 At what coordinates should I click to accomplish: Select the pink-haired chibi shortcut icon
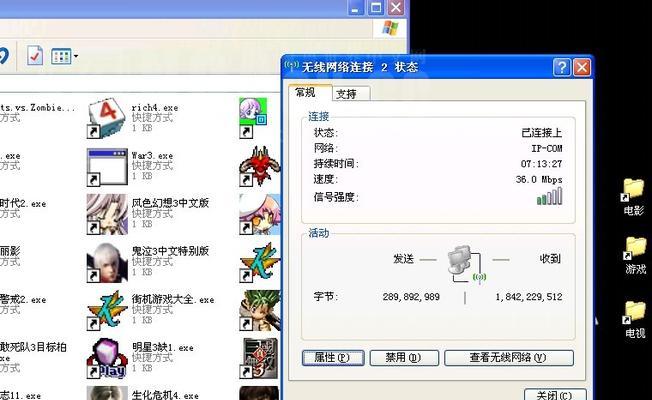[x=259, y=214]
